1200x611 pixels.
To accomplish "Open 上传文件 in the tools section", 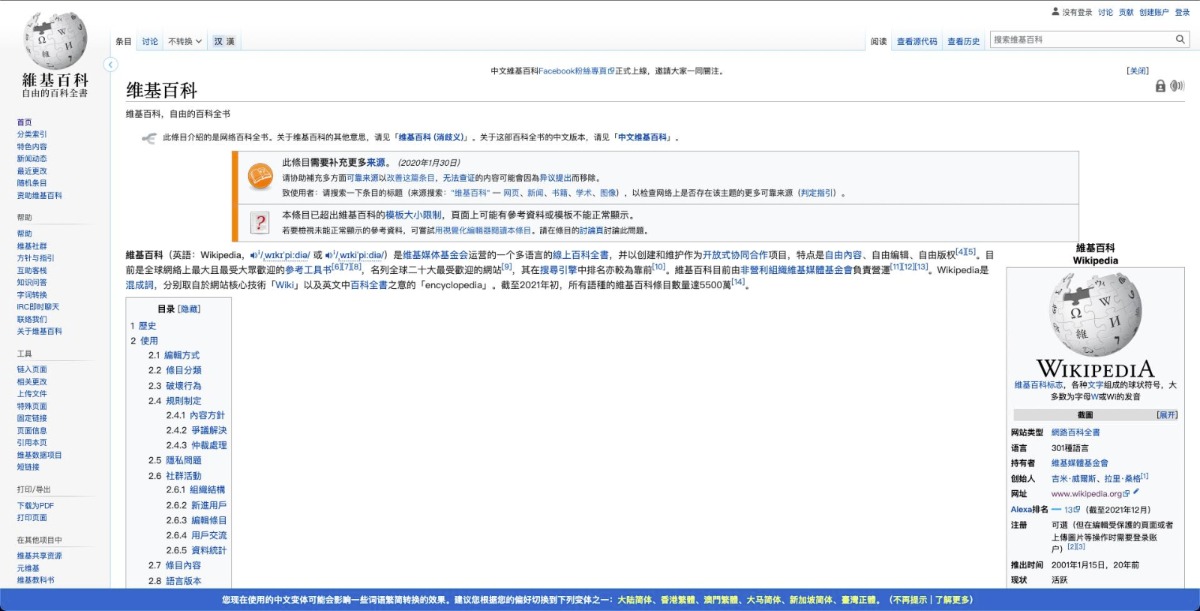I will point(32,393).
